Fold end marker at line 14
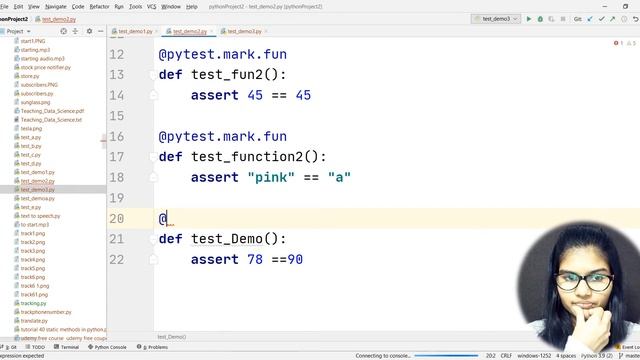Viewport: 640px width, 360px height. [153, 95]
